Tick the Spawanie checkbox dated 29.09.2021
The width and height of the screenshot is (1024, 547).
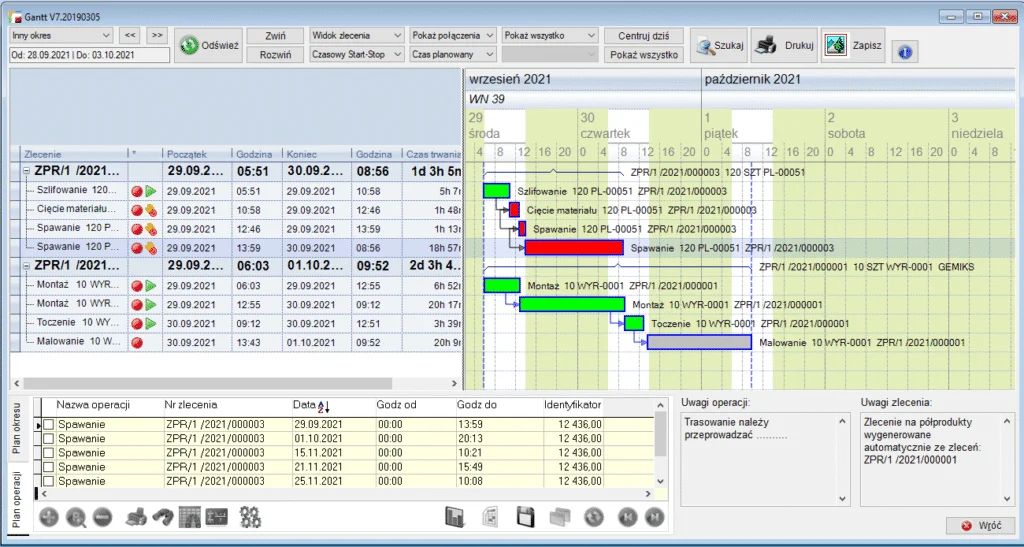pyautogui.click(x=49, y=424)
